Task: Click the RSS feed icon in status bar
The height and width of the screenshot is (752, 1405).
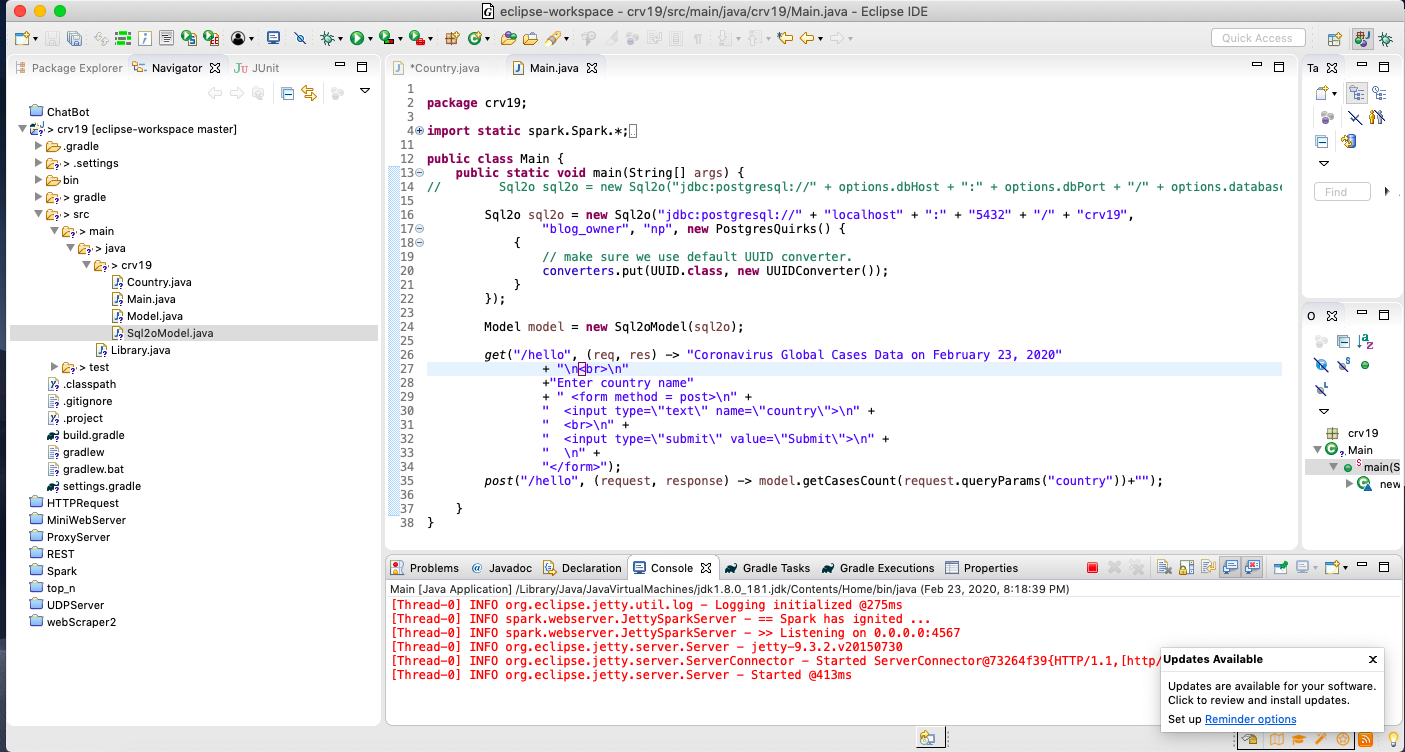Action: tap(1366, 740)
